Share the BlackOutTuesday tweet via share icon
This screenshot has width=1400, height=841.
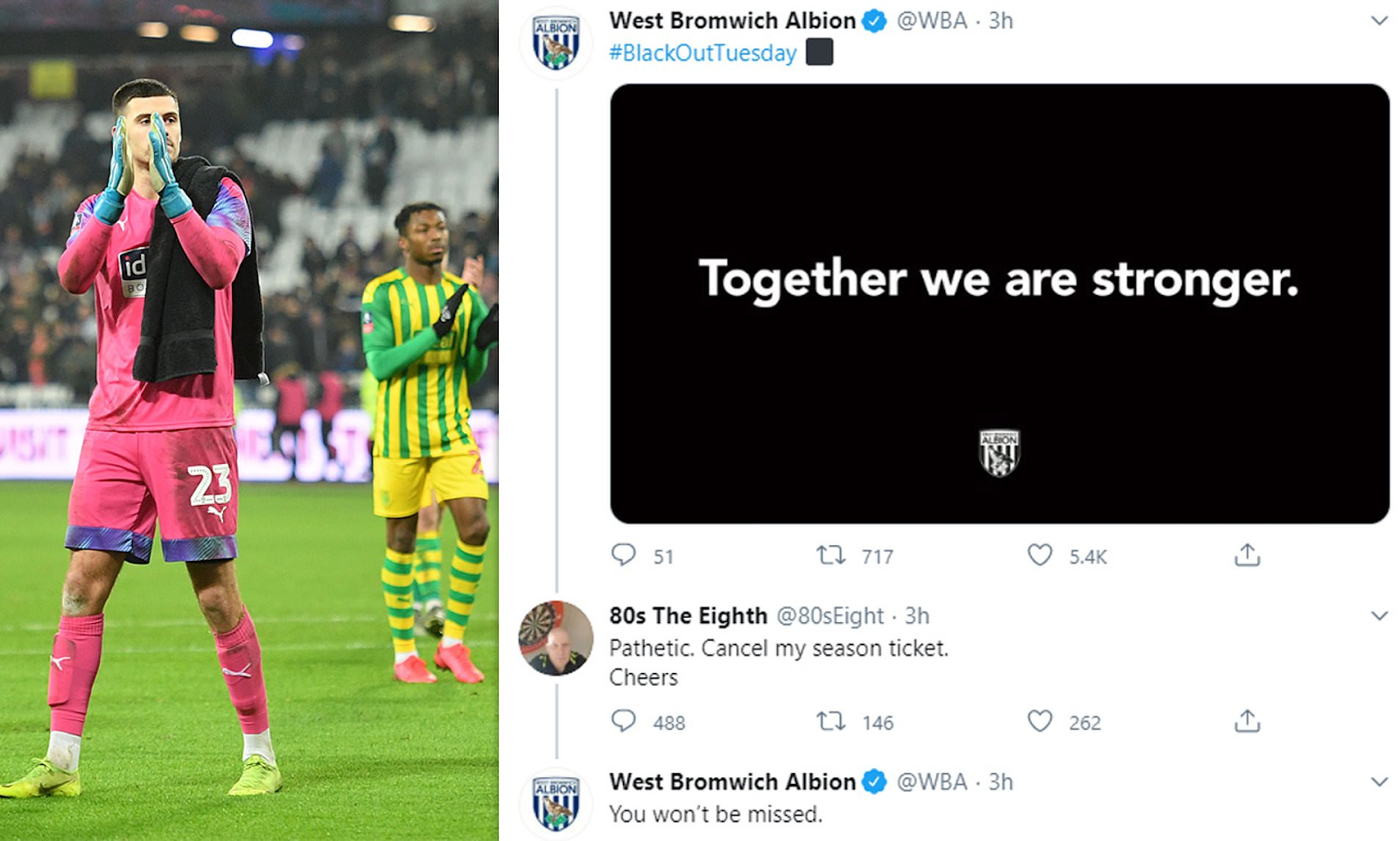tap(1247, 554)
